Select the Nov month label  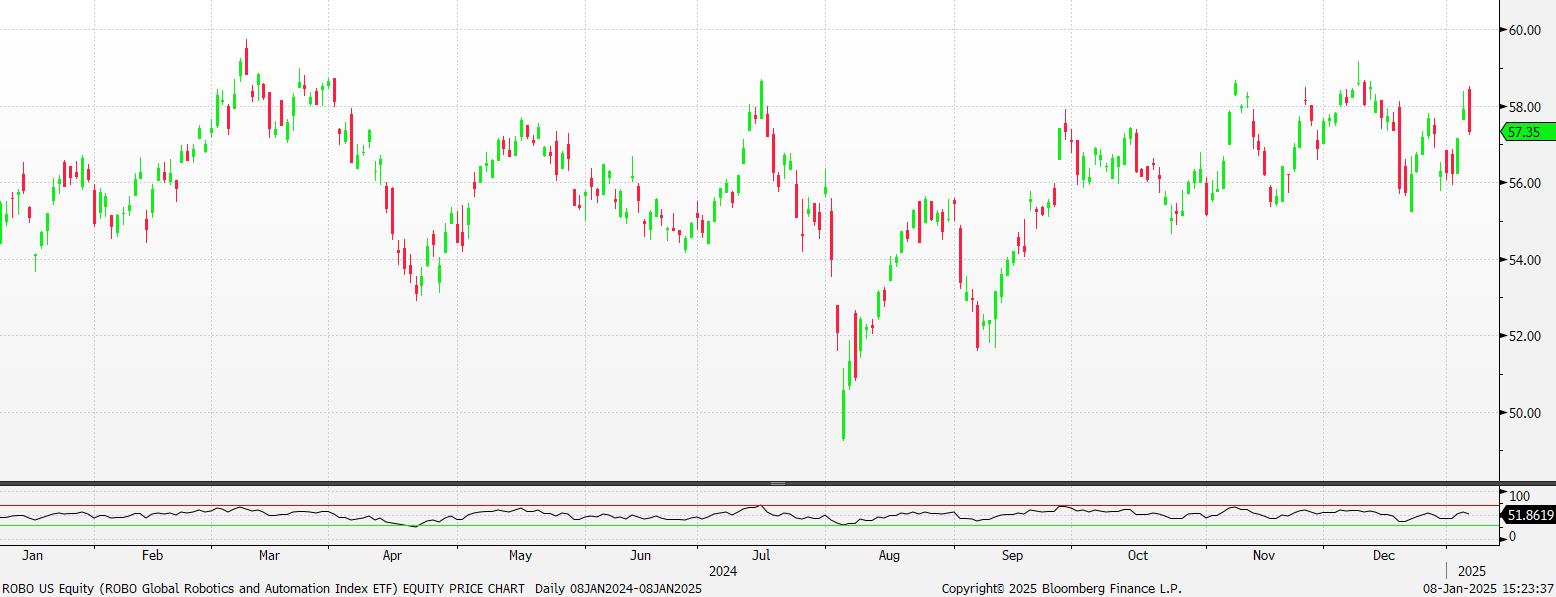[1263, 555]
